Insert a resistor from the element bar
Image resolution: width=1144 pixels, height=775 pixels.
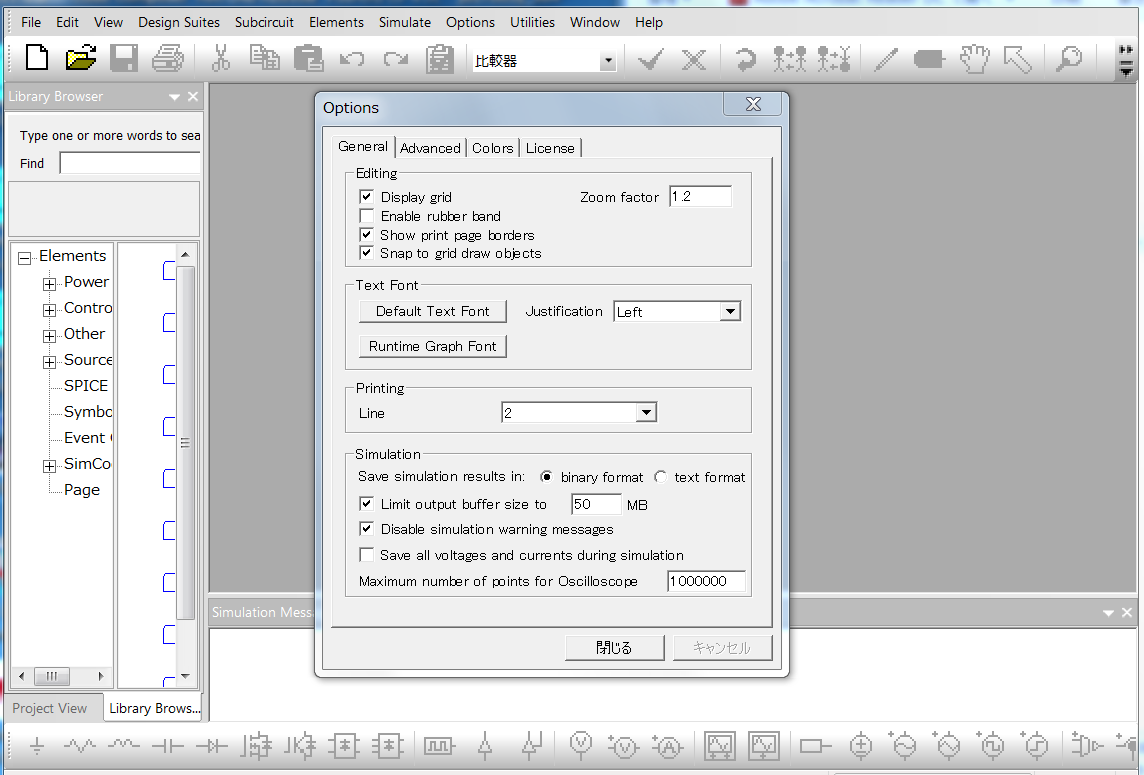click(80, 746)
